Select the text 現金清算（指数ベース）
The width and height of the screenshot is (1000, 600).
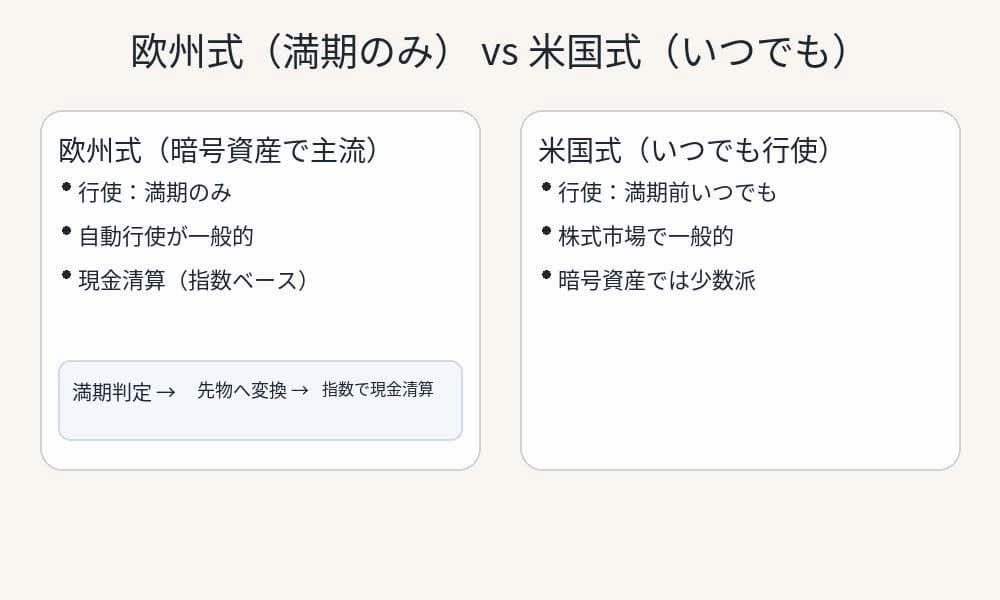(x=195, y=280)
